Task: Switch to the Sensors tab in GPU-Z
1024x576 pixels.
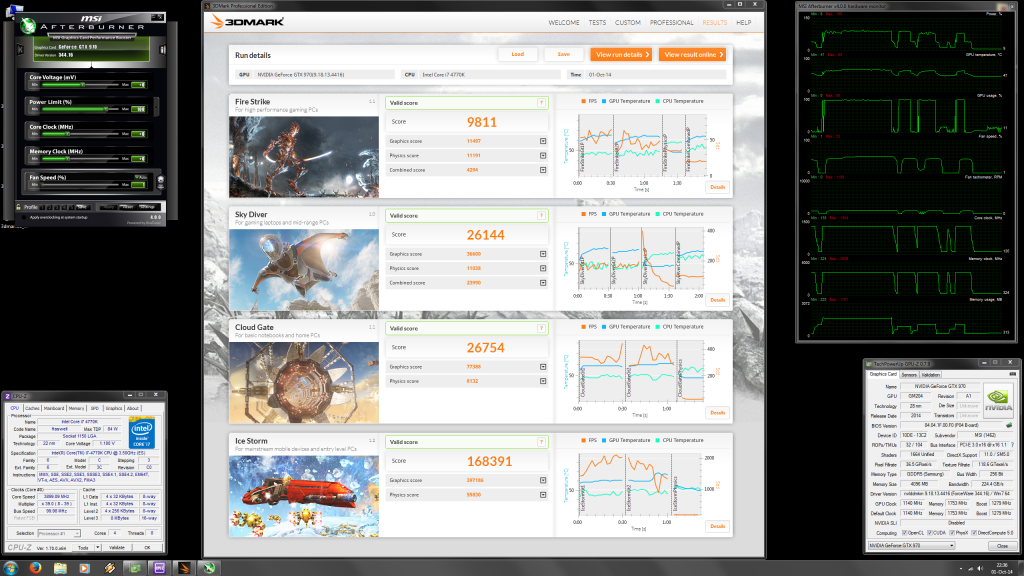Action: 909,374
